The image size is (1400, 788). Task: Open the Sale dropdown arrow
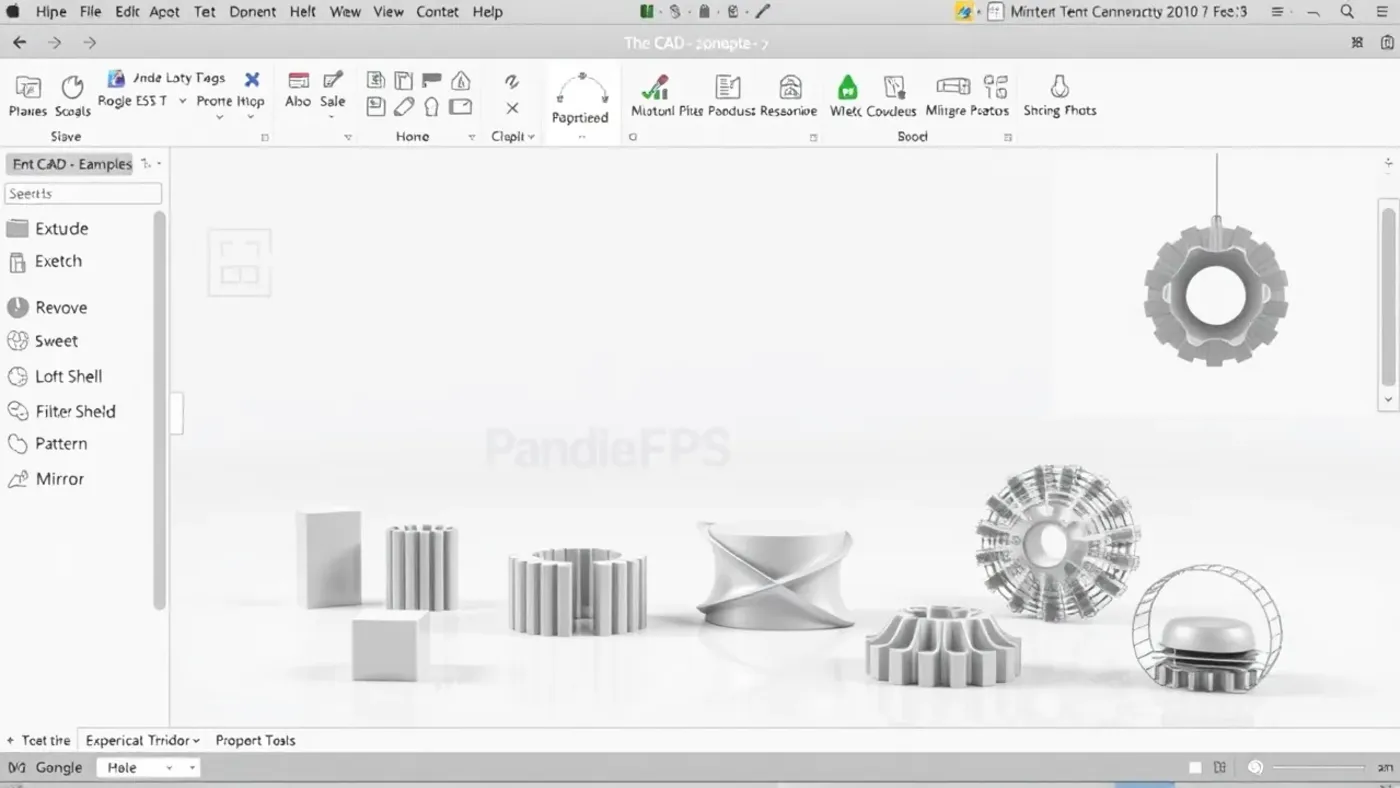pyautogui.click(x=333, y=118)
